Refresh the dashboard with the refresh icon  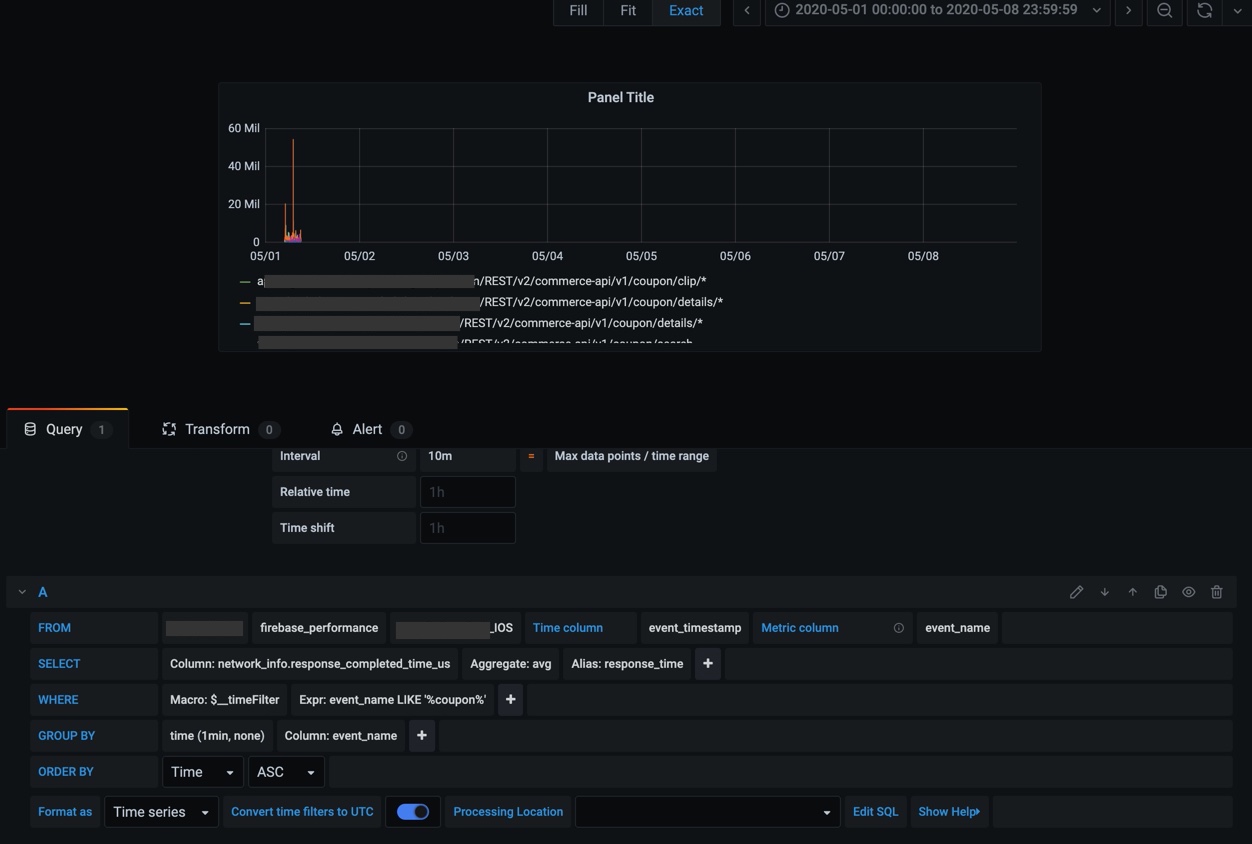coord(1204,11)
